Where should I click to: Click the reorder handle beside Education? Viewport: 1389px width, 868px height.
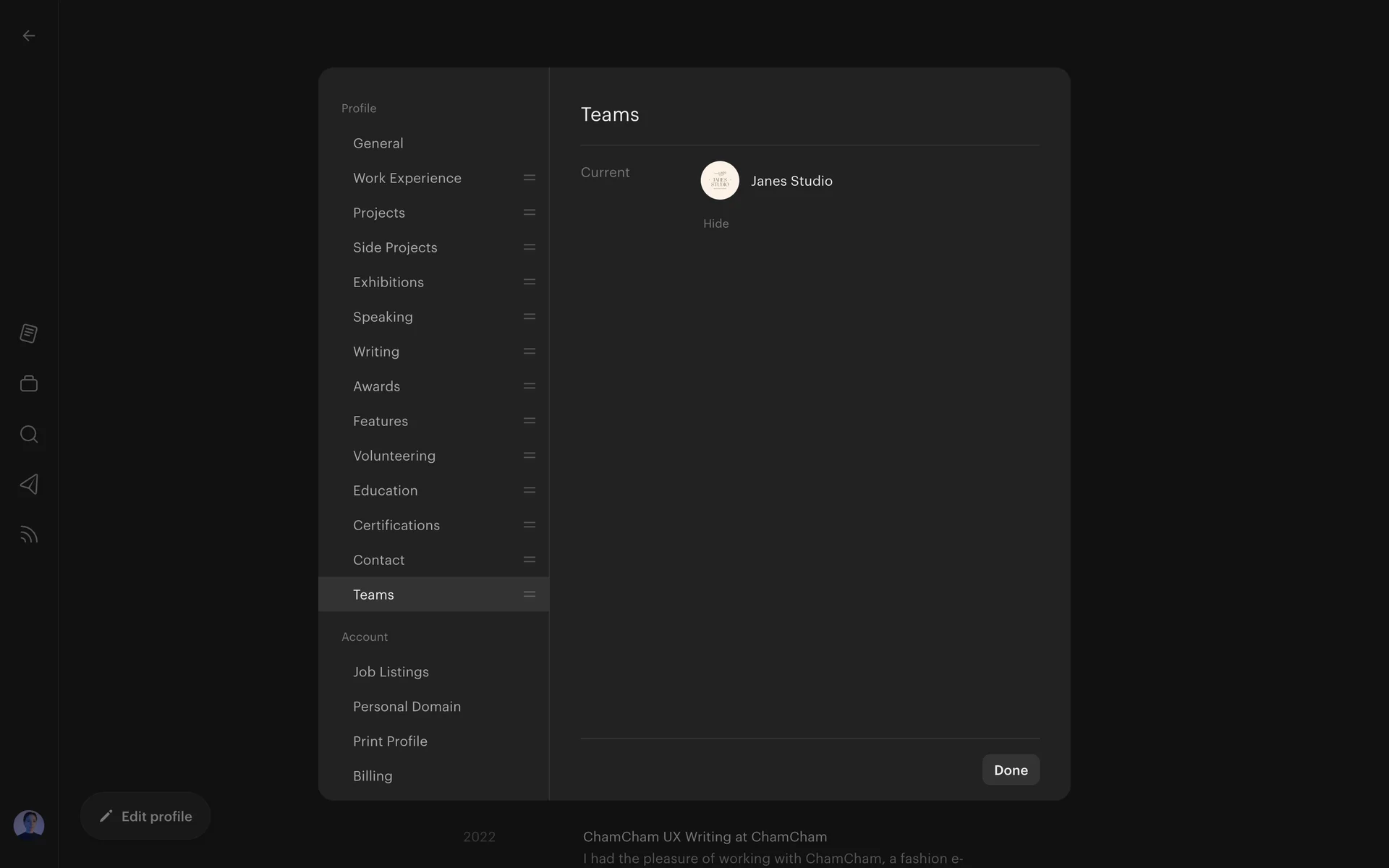(529, 490)
